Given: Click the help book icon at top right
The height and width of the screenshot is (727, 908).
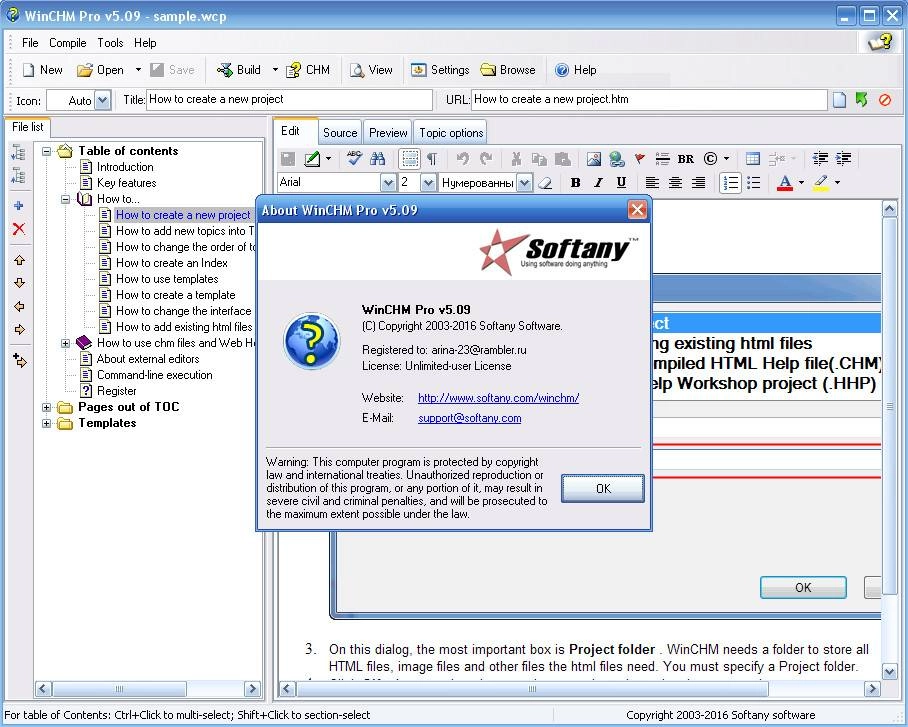Looking at the screenshot, I should 880,42.
